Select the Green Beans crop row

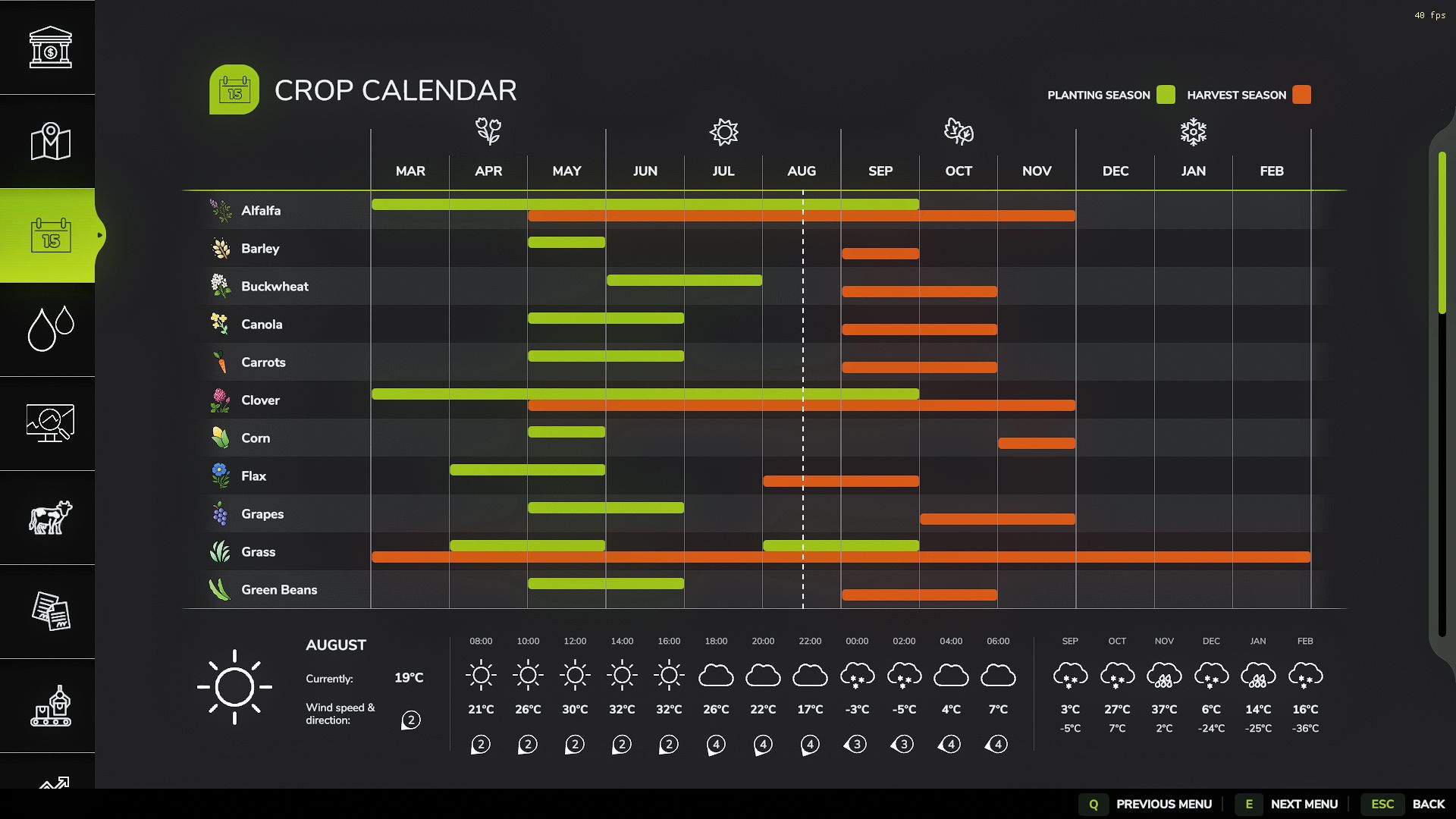(x=278, y=590)
